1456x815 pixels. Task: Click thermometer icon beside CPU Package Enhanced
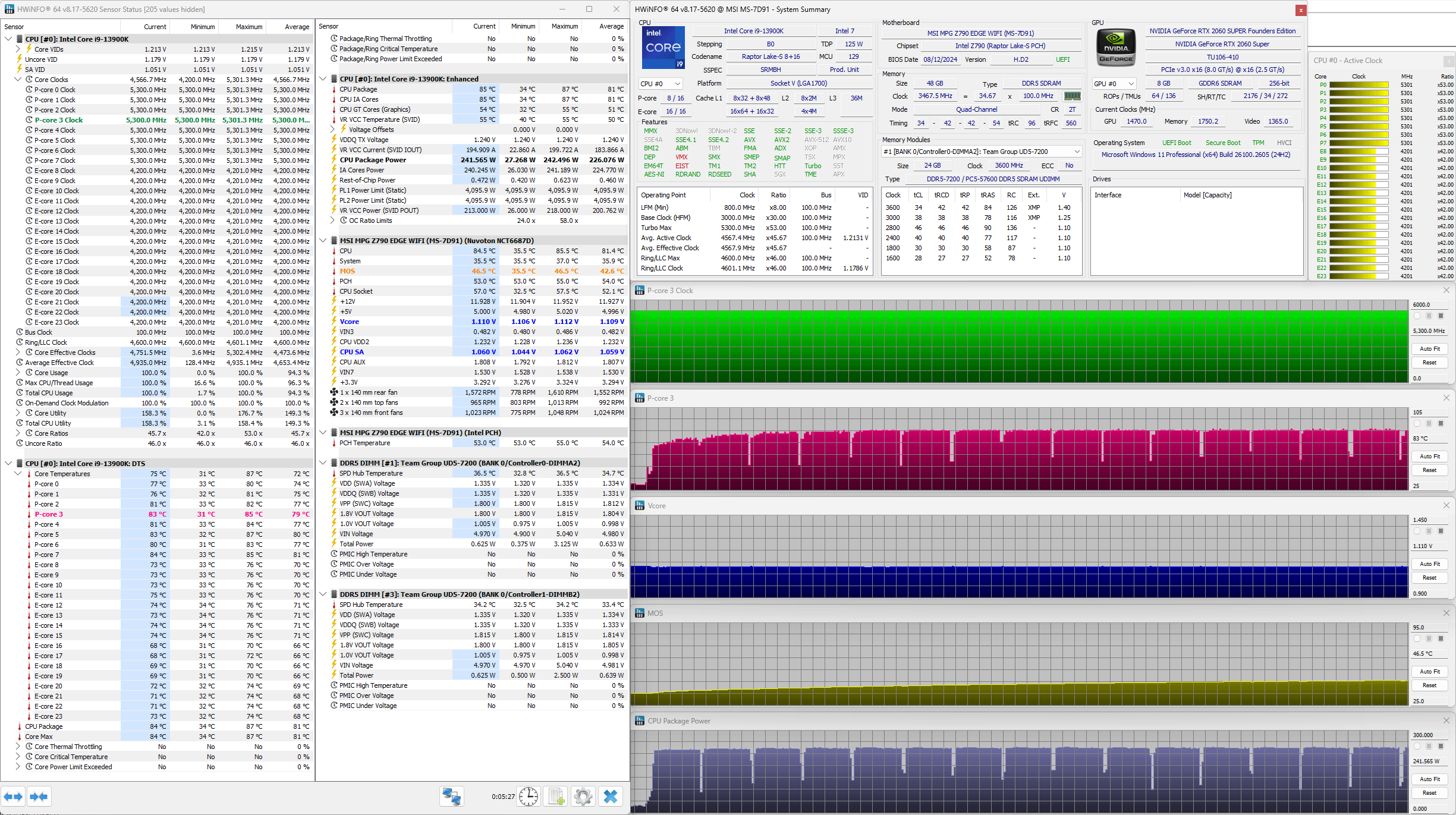[x=334, y=89]
